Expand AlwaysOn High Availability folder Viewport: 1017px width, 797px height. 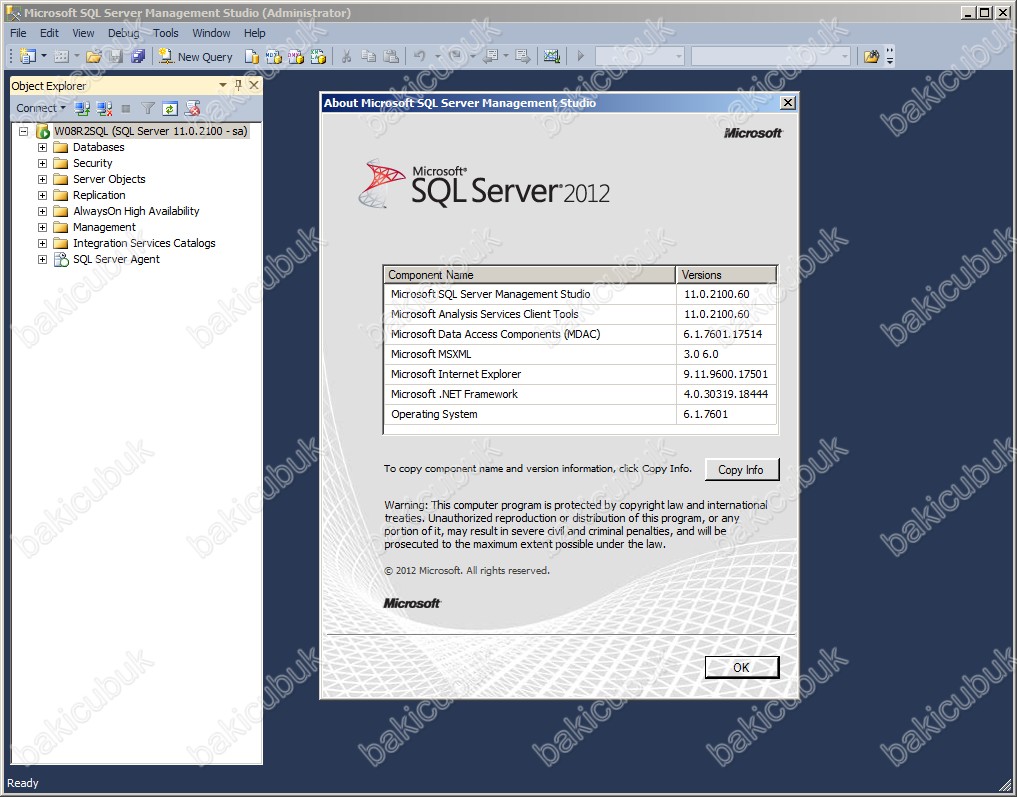[x=42, y=211]
